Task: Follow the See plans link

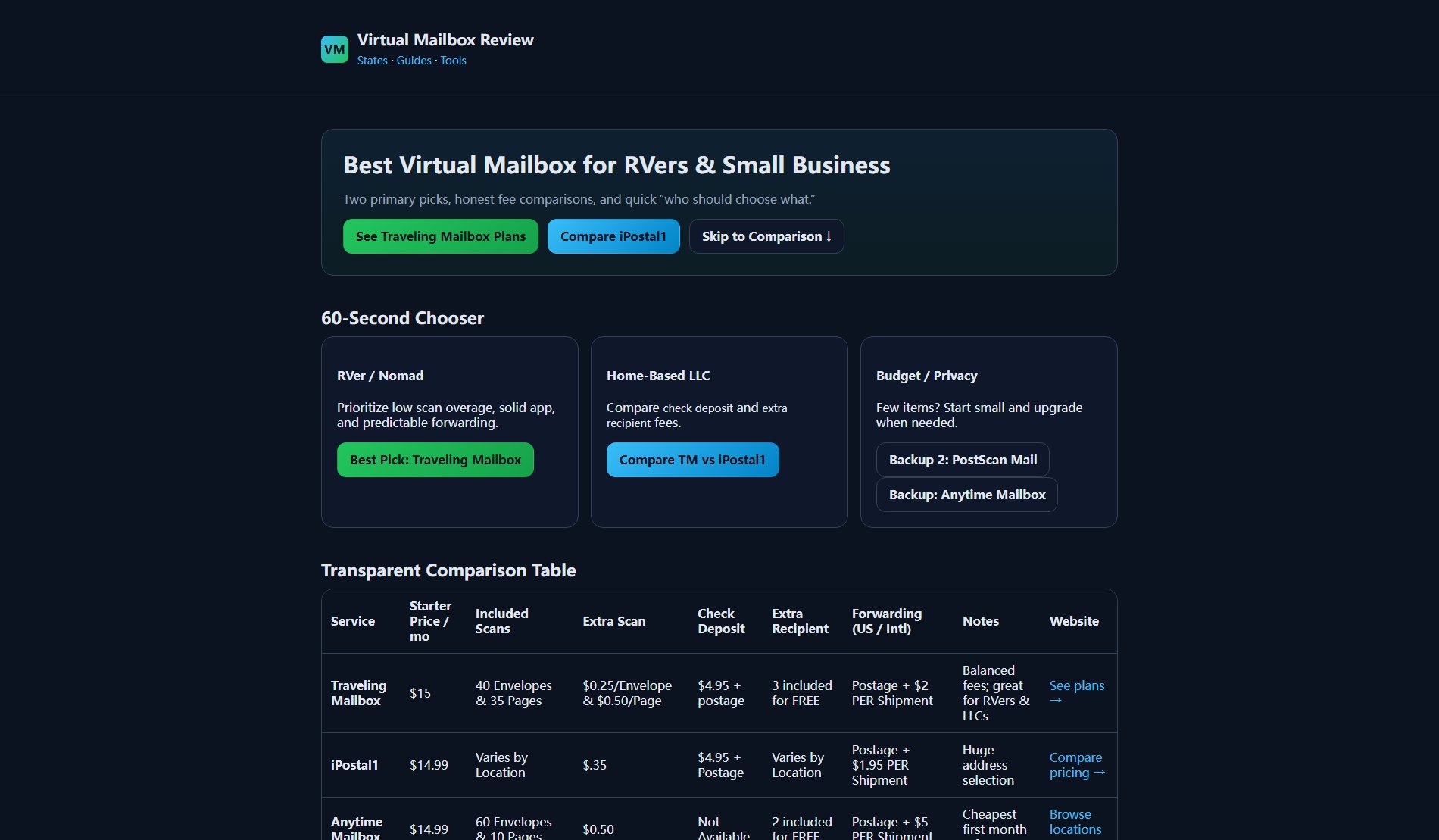Action: click(1077, 692)
